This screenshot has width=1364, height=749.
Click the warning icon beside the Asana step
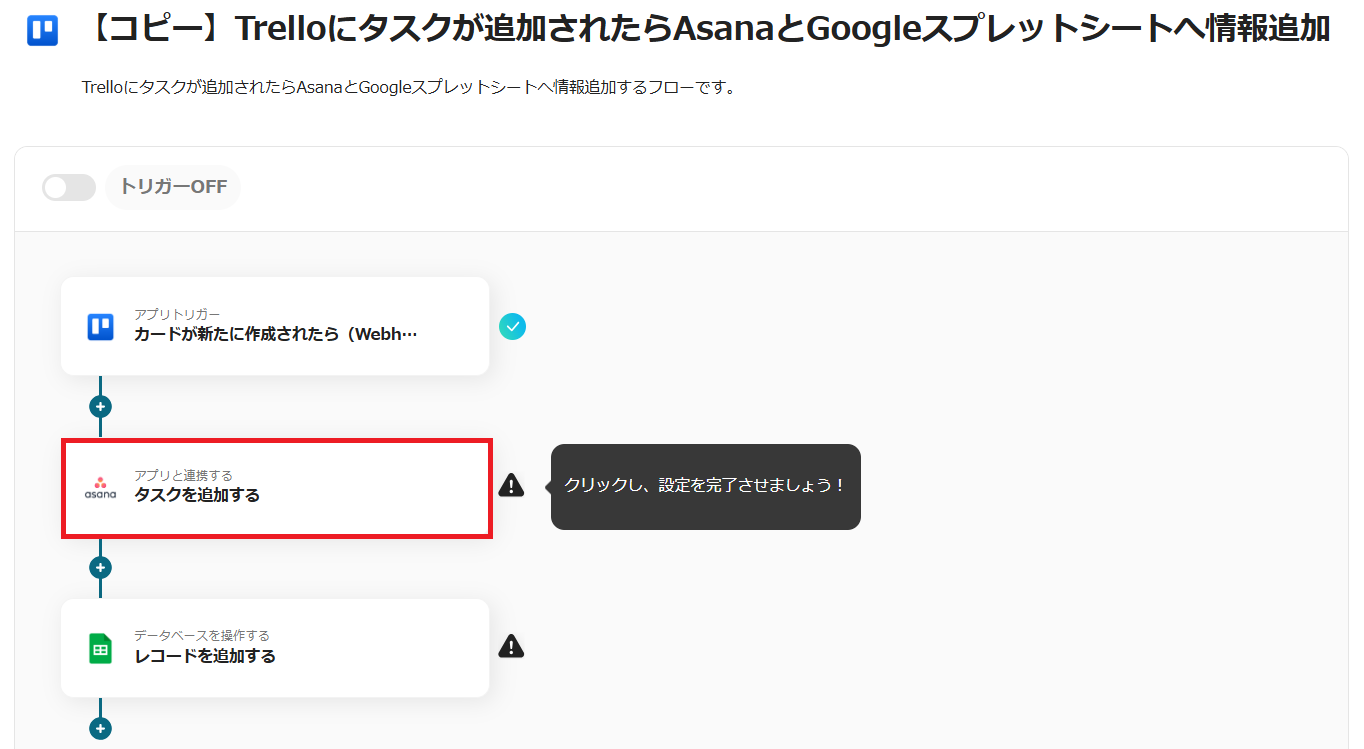tap(511, 486)
